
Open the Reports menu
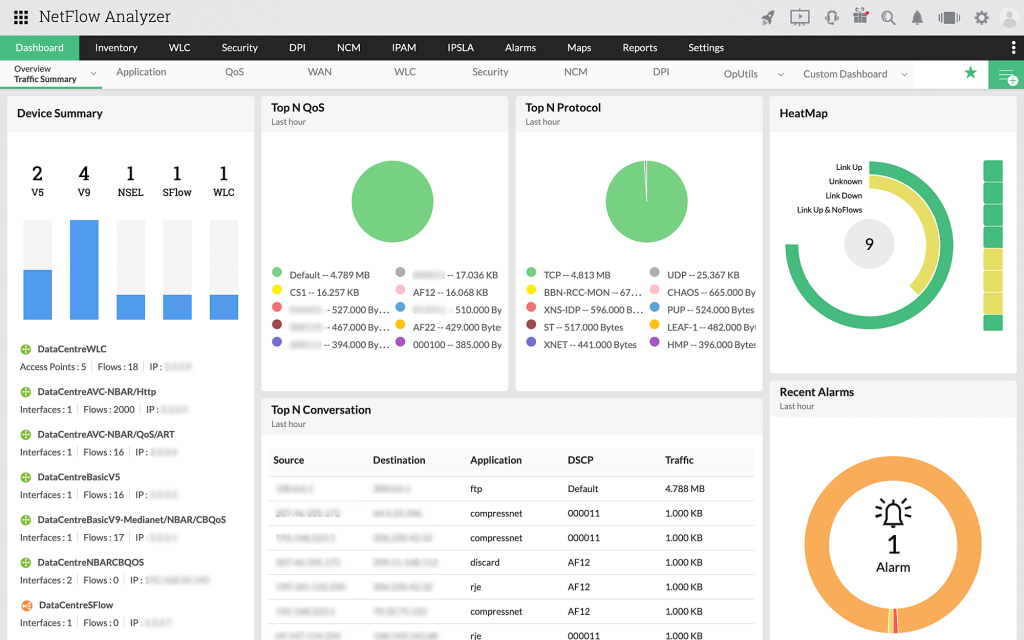click(639, 47)
